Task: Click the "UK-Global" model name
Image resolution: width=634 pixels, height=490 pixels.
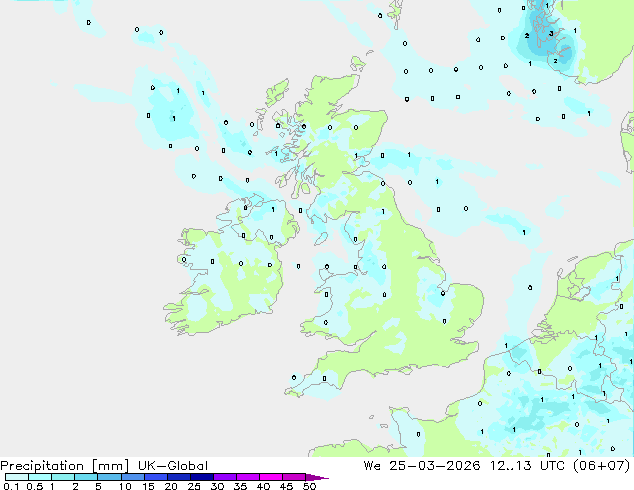Action: pos(173,466)
